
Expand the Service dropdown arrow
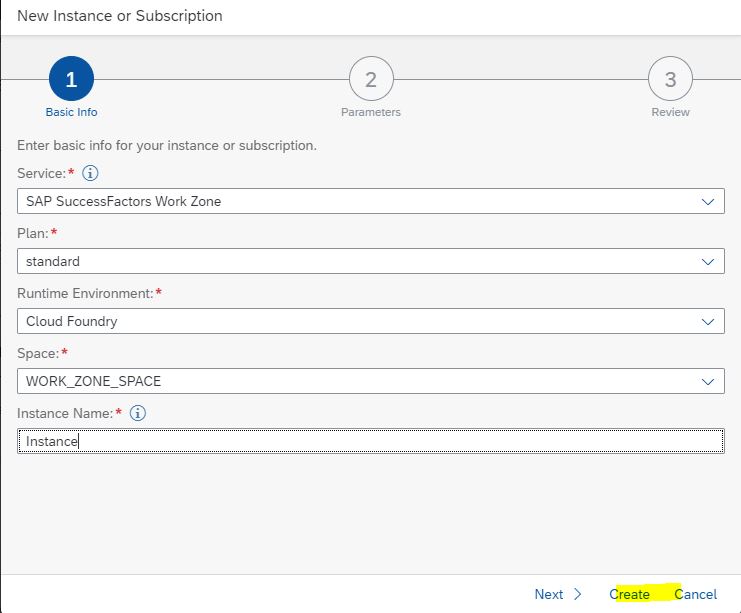(707, 202)
